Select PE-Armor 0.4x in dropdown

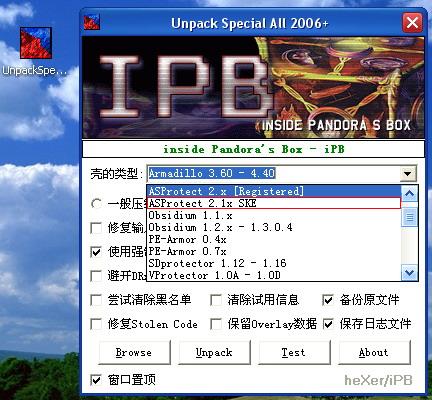pos(274,239)
